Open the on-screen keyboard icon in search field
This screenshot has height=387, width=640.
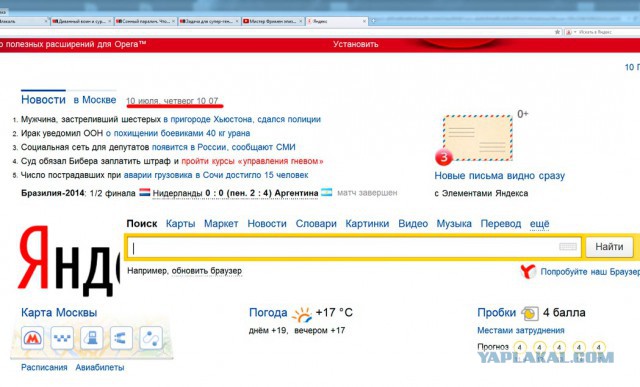(568, 247)
